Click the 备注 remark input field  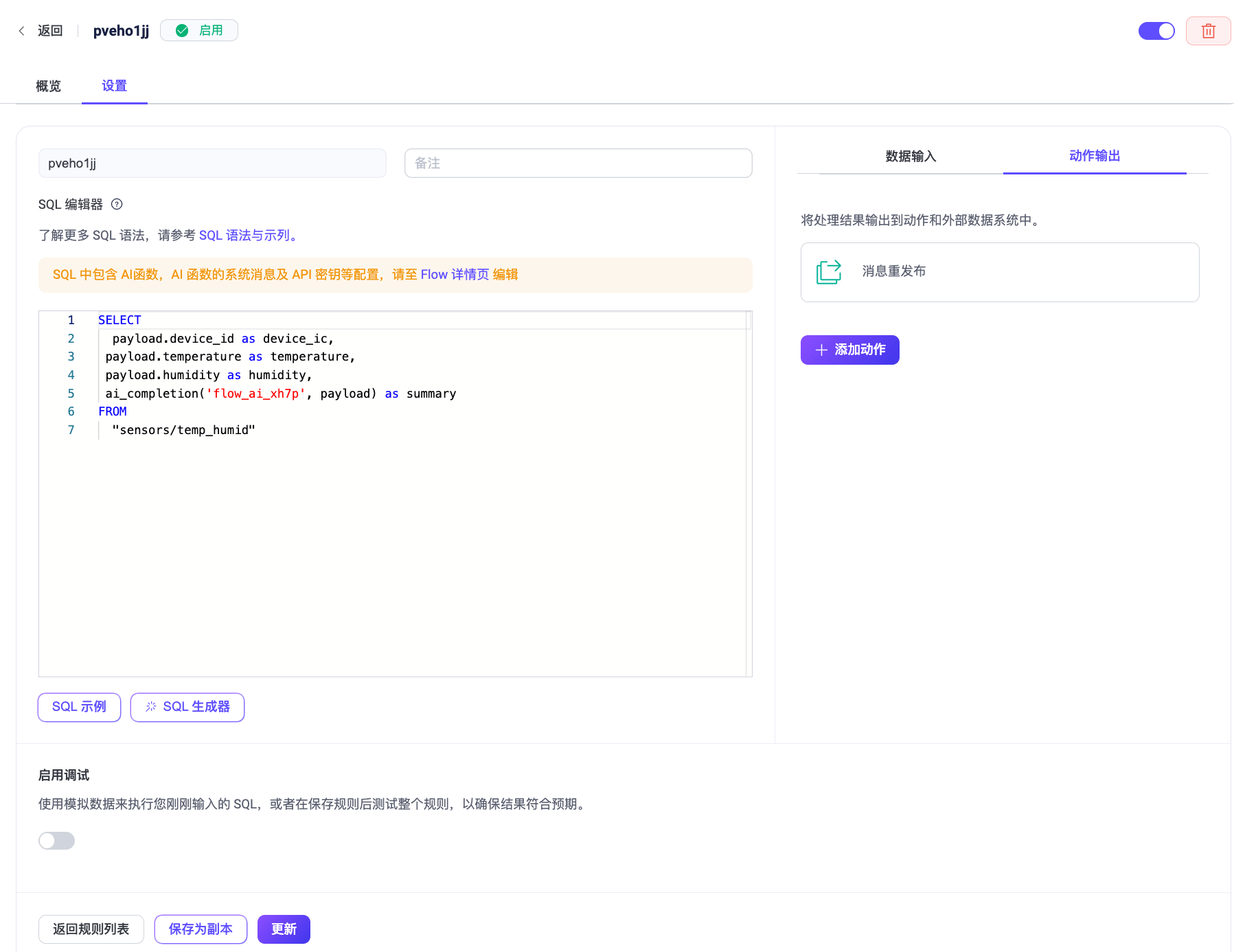(578, 163)
